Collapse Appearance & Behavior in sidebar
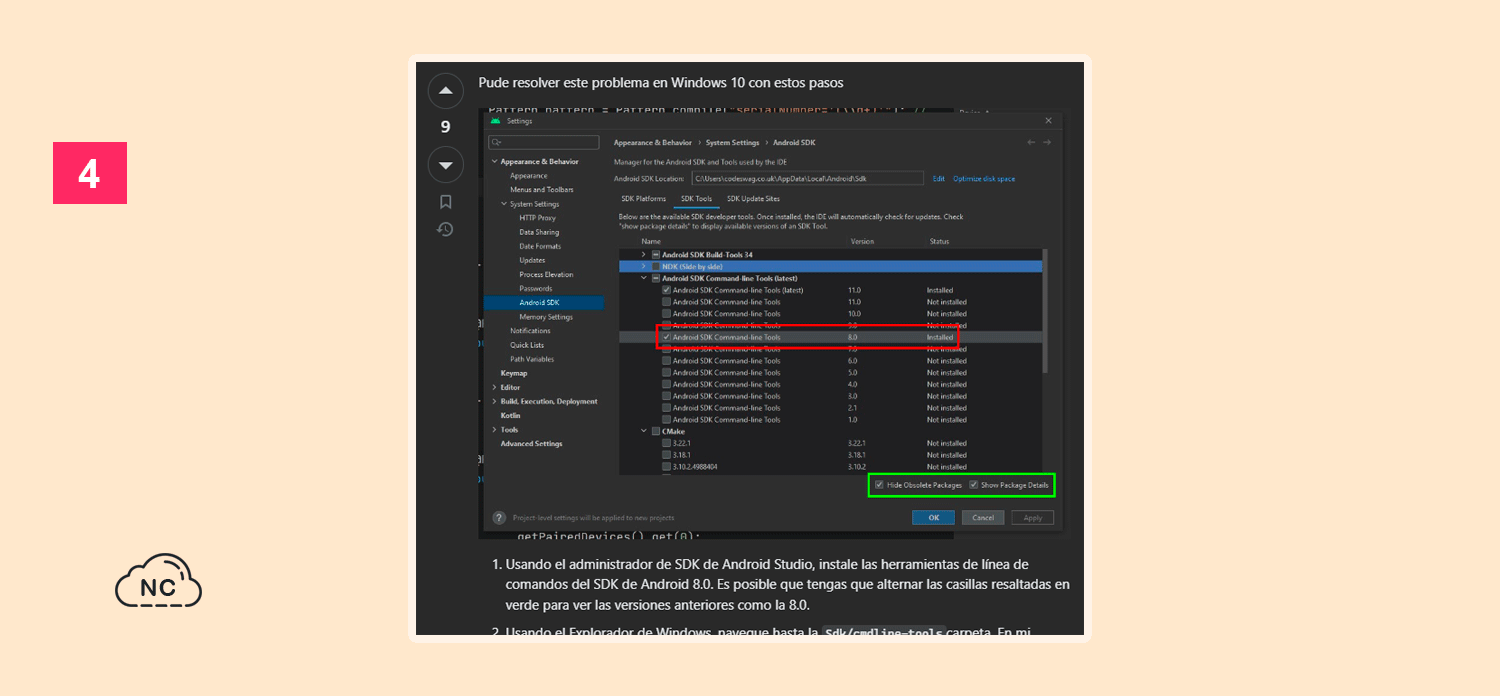 pyautogui.click(x=494, y=162)
